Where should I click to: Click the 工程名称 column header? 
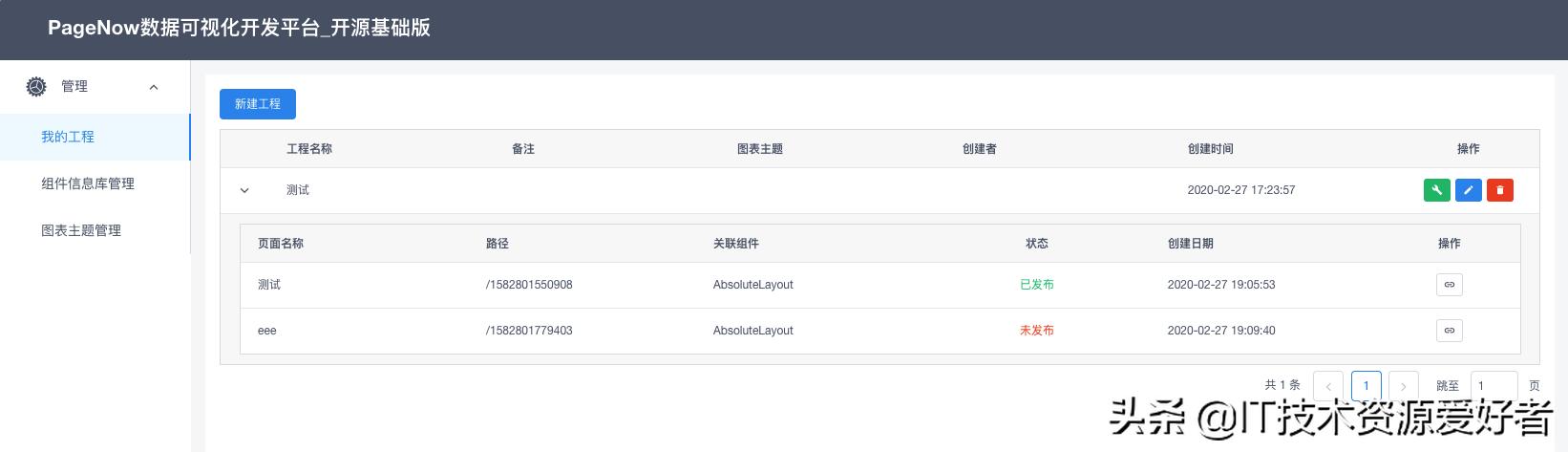[x=309, y=149]
